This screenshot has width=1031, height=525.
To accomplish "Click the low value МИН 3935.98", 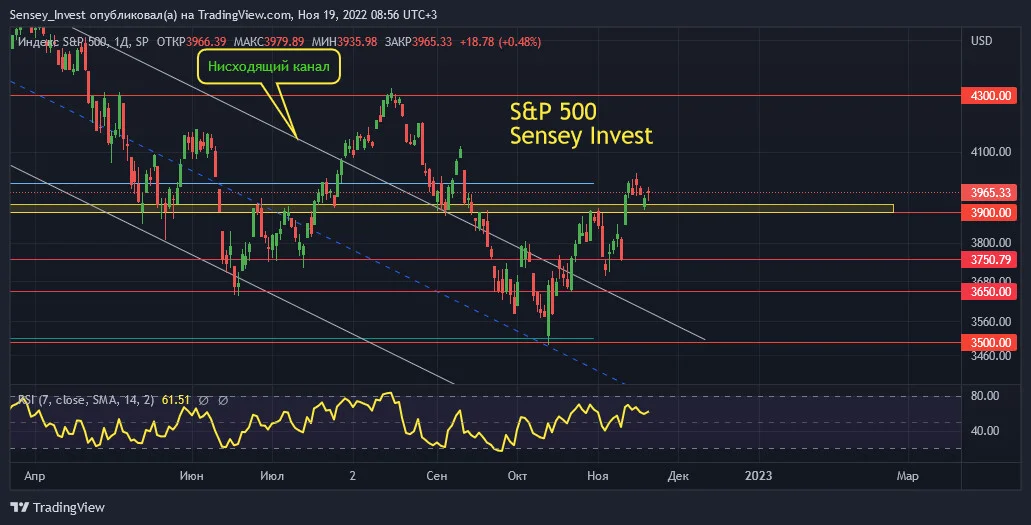I will pos(345,41).
